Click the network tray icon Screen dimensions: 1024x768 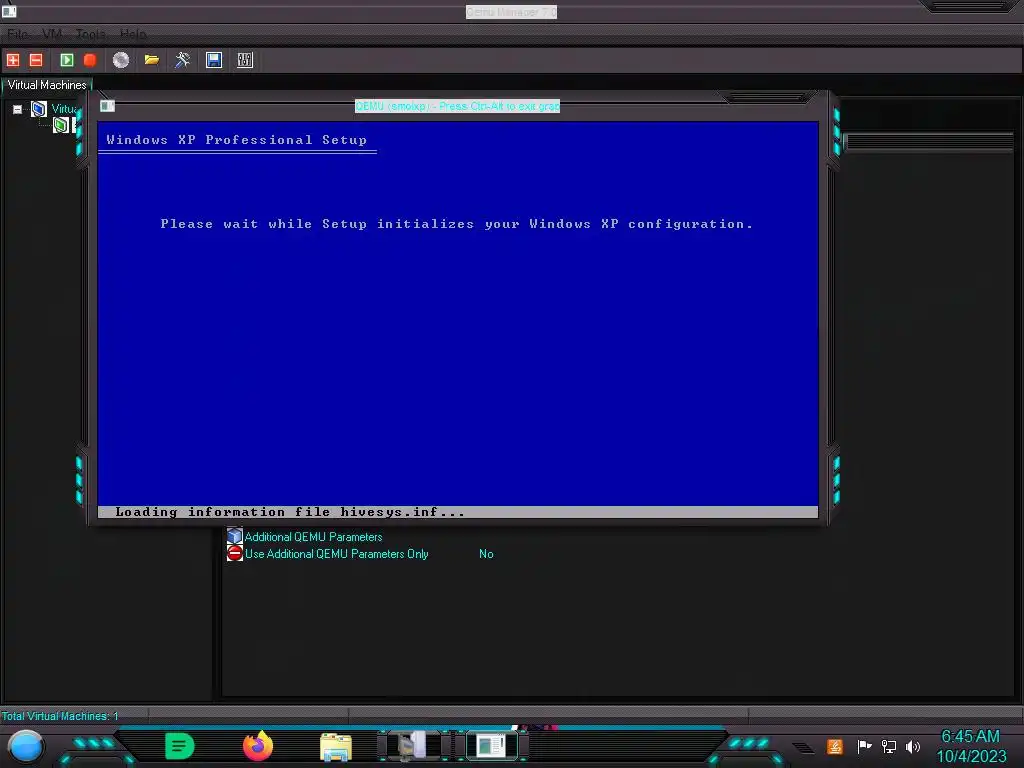889,746
